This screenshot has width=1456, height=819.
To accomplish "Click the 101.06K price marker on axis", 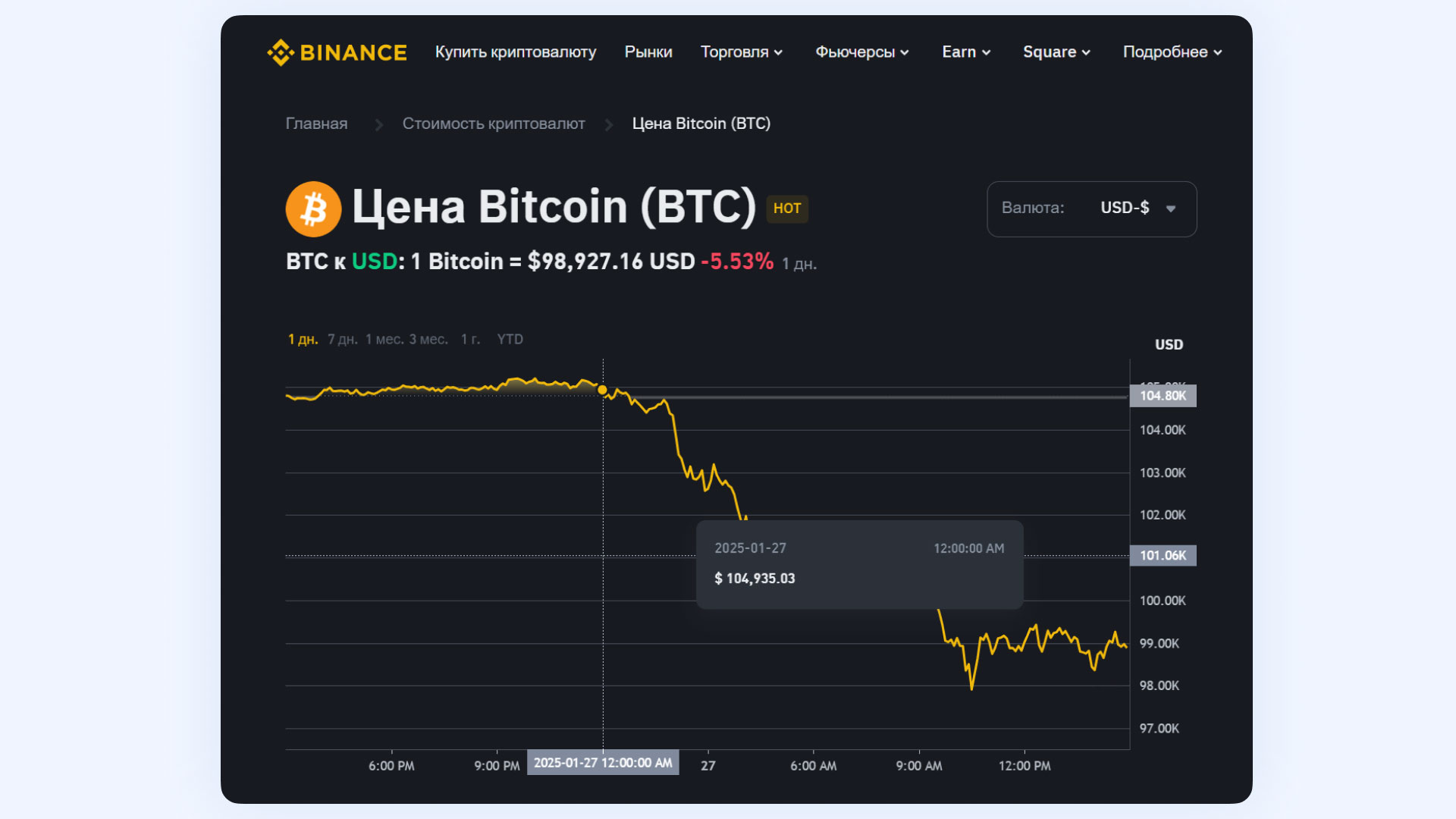I will click(x=1163, y=556).
